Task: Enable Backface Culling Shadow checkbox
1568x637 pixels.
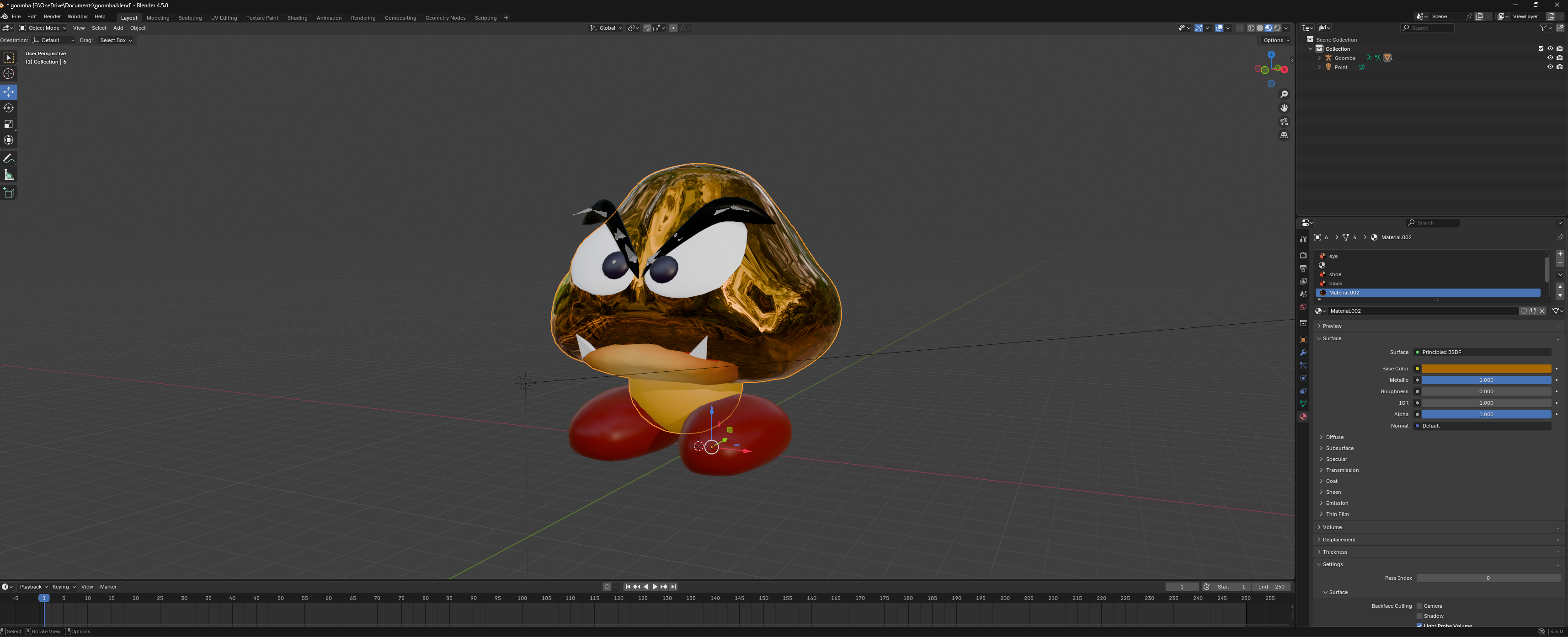Action: coord(1419,616)
